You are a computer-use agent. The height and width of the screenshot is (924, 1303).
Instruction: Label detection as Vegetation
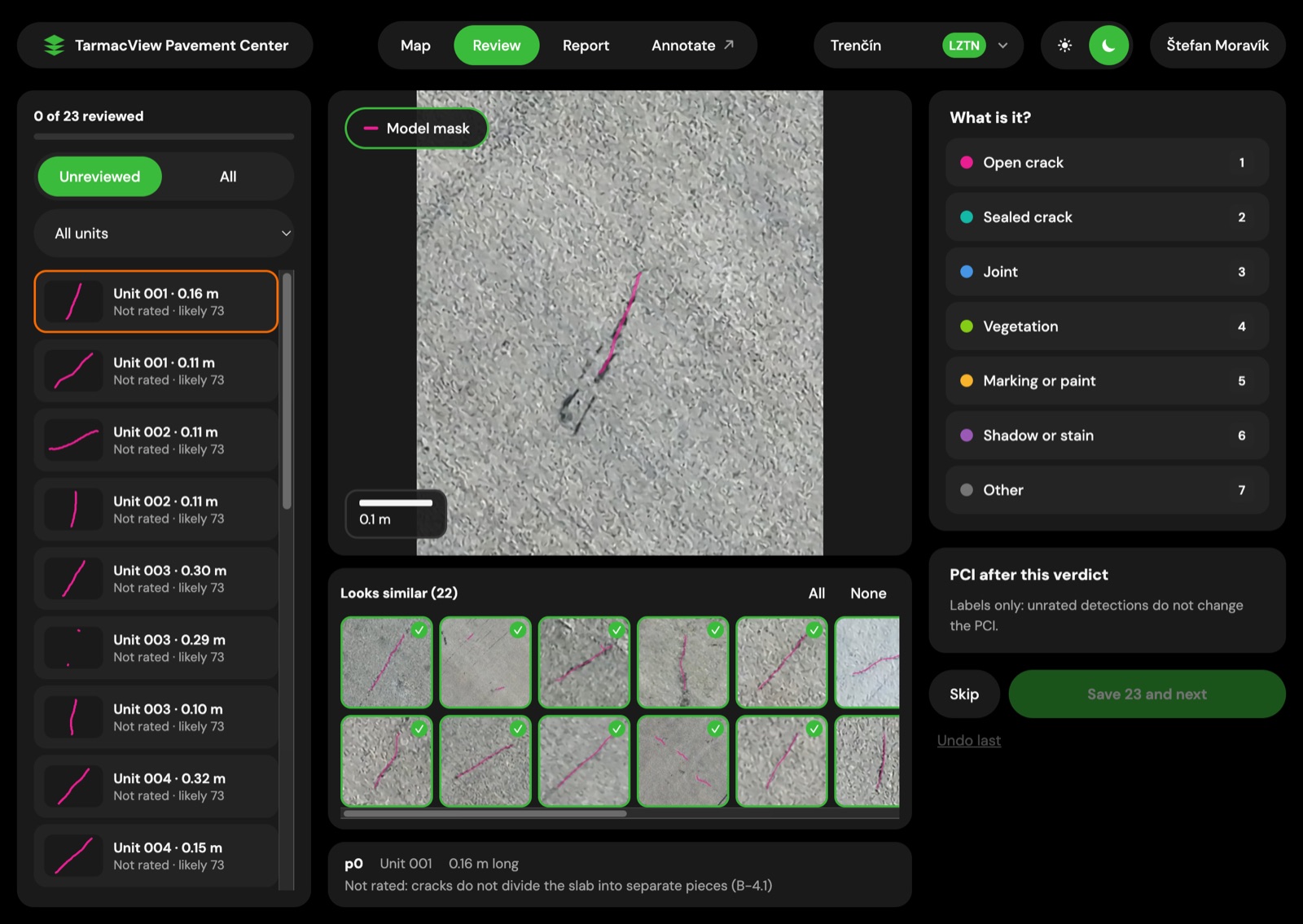click(x=1108, y=326)
